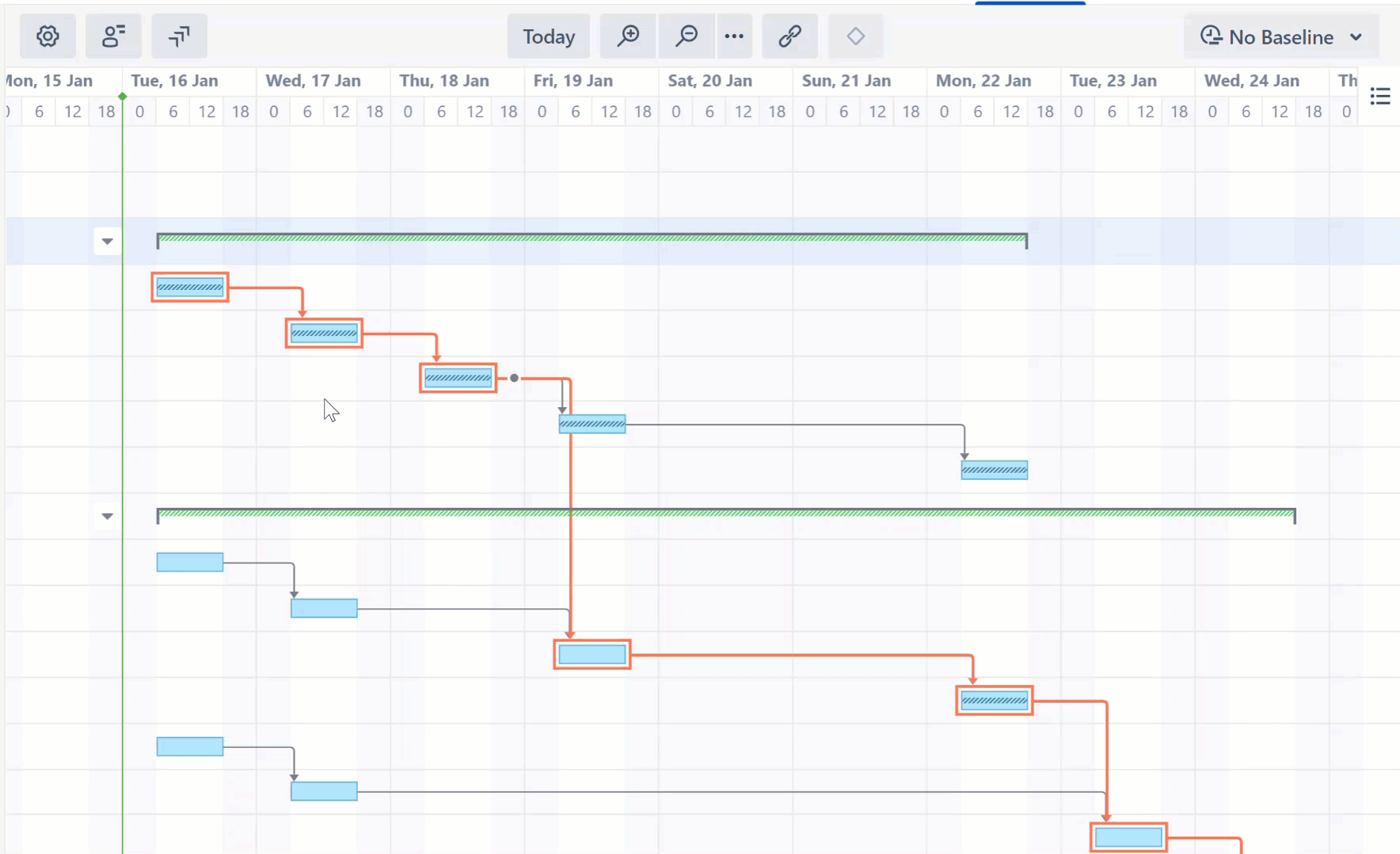This screenshot has height=854, width=1400.
Task: Click the dependency dot after the Thursday task
Action: tap(514, 378)
